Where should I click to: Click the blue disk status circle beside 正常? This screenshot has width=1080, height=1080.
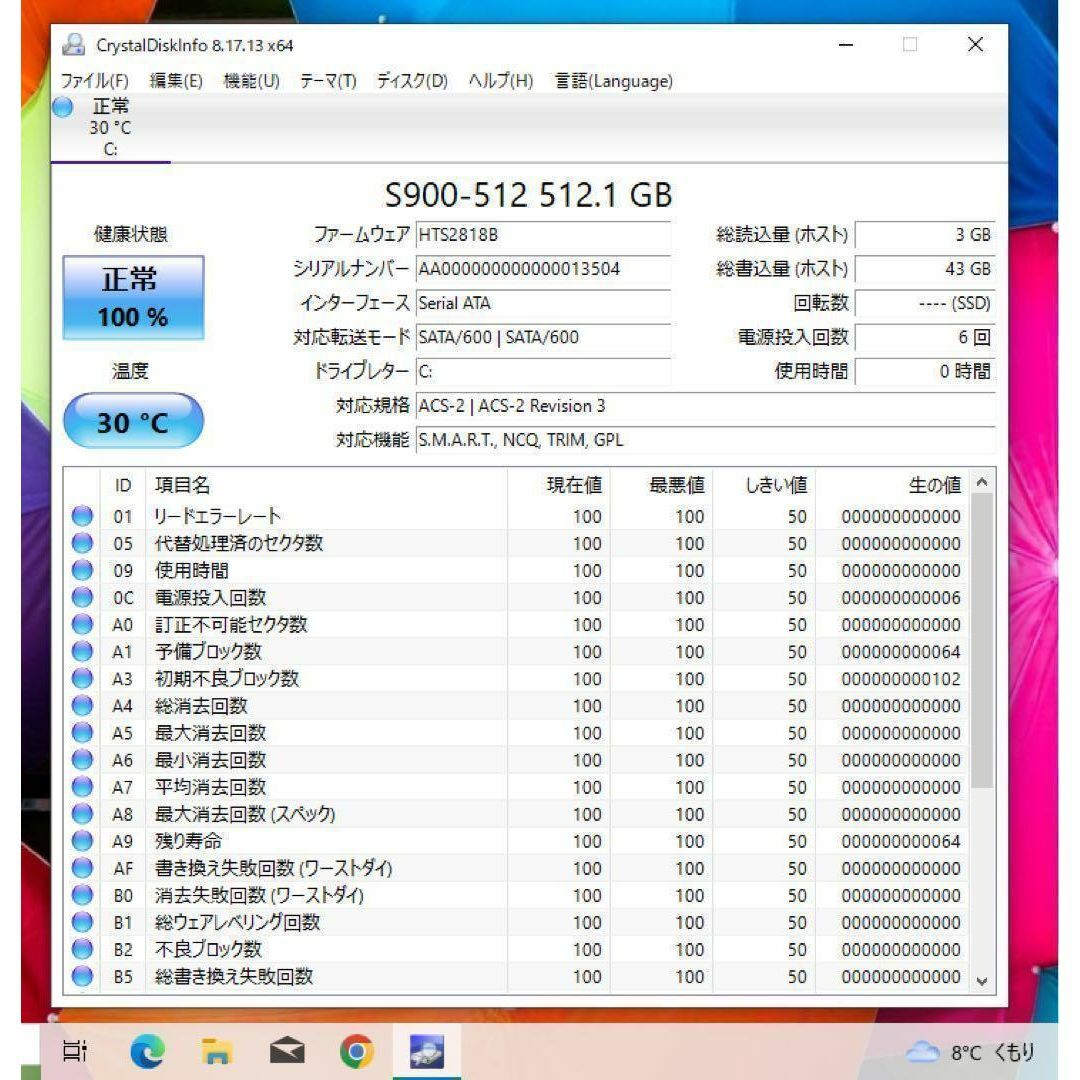point(63,107)
